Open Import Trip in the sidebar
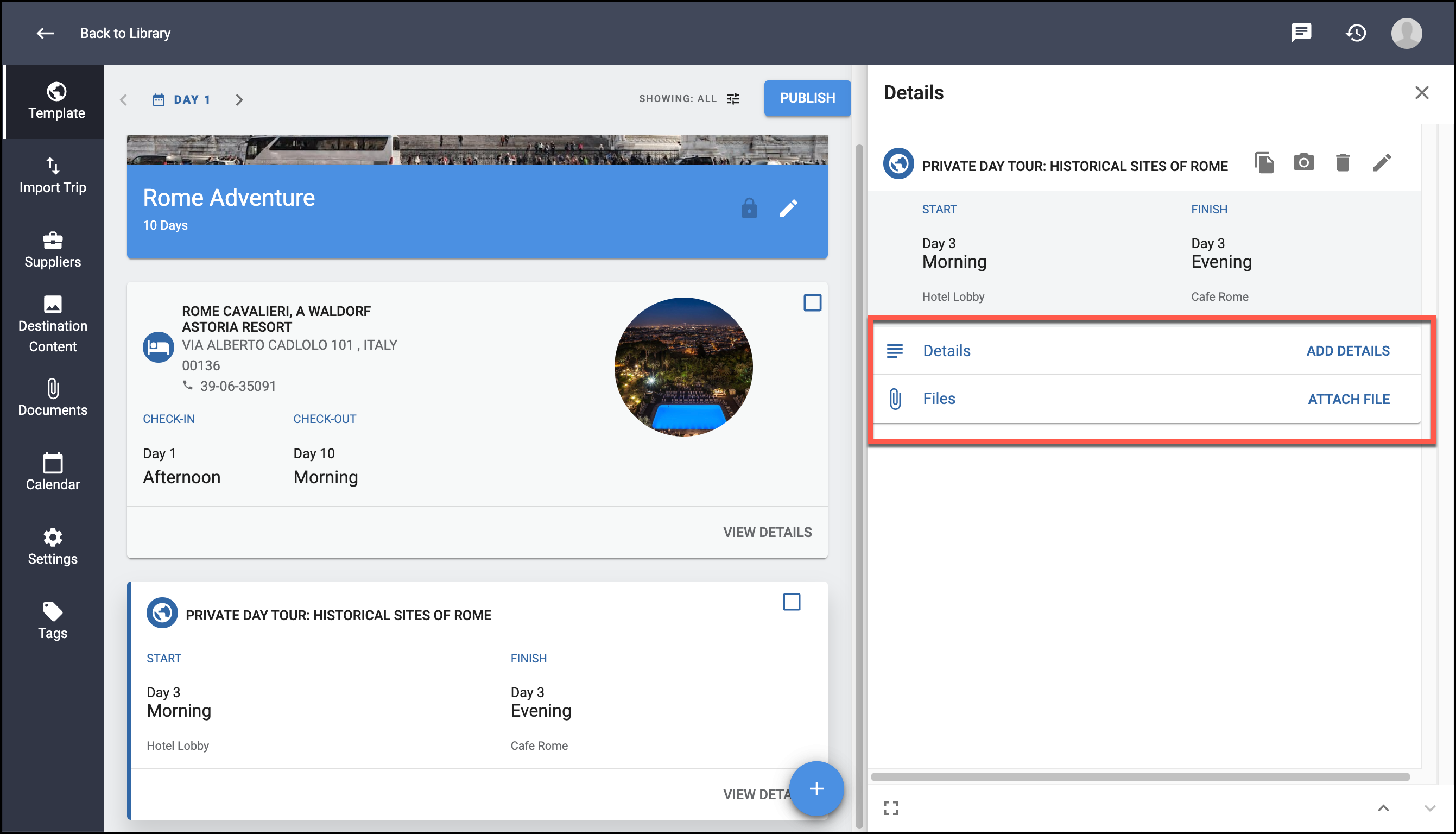 coord(53,175)
